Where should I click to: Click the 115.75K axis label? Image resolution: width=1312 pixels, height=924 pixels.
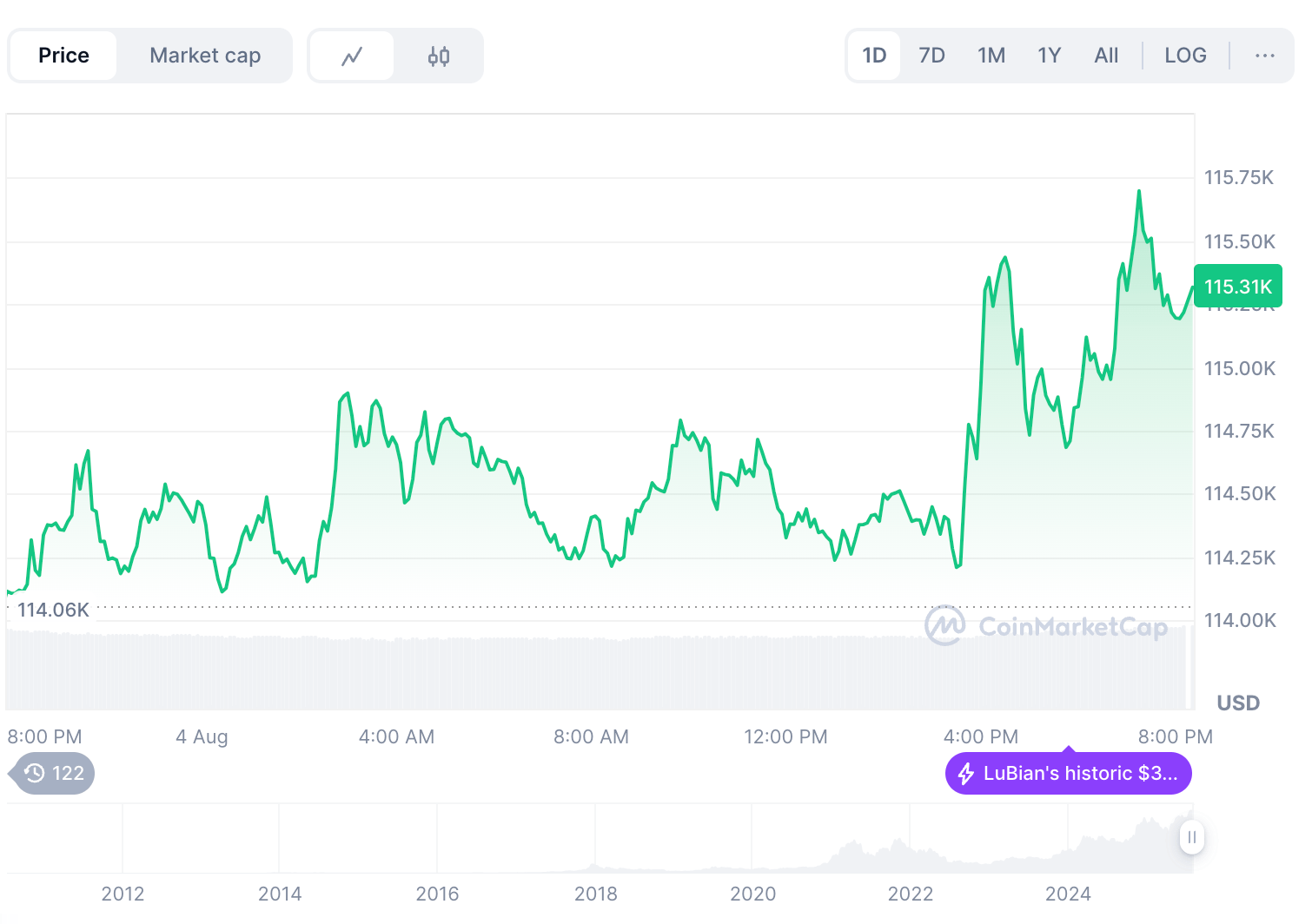point(1238,178)
